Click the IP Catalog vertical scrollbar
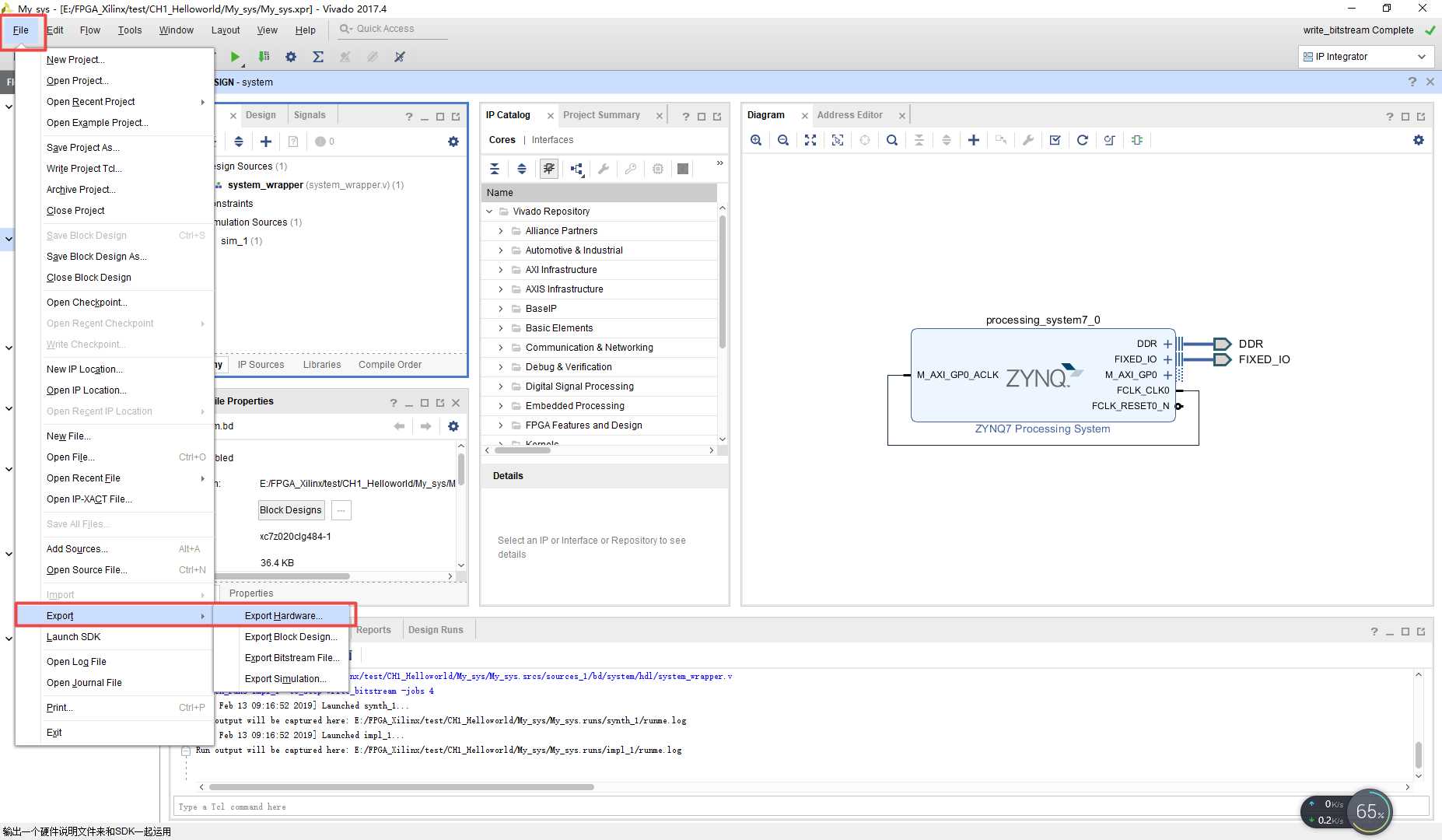The width and height of the screenshot is (1442, 840). coord(723,280)
